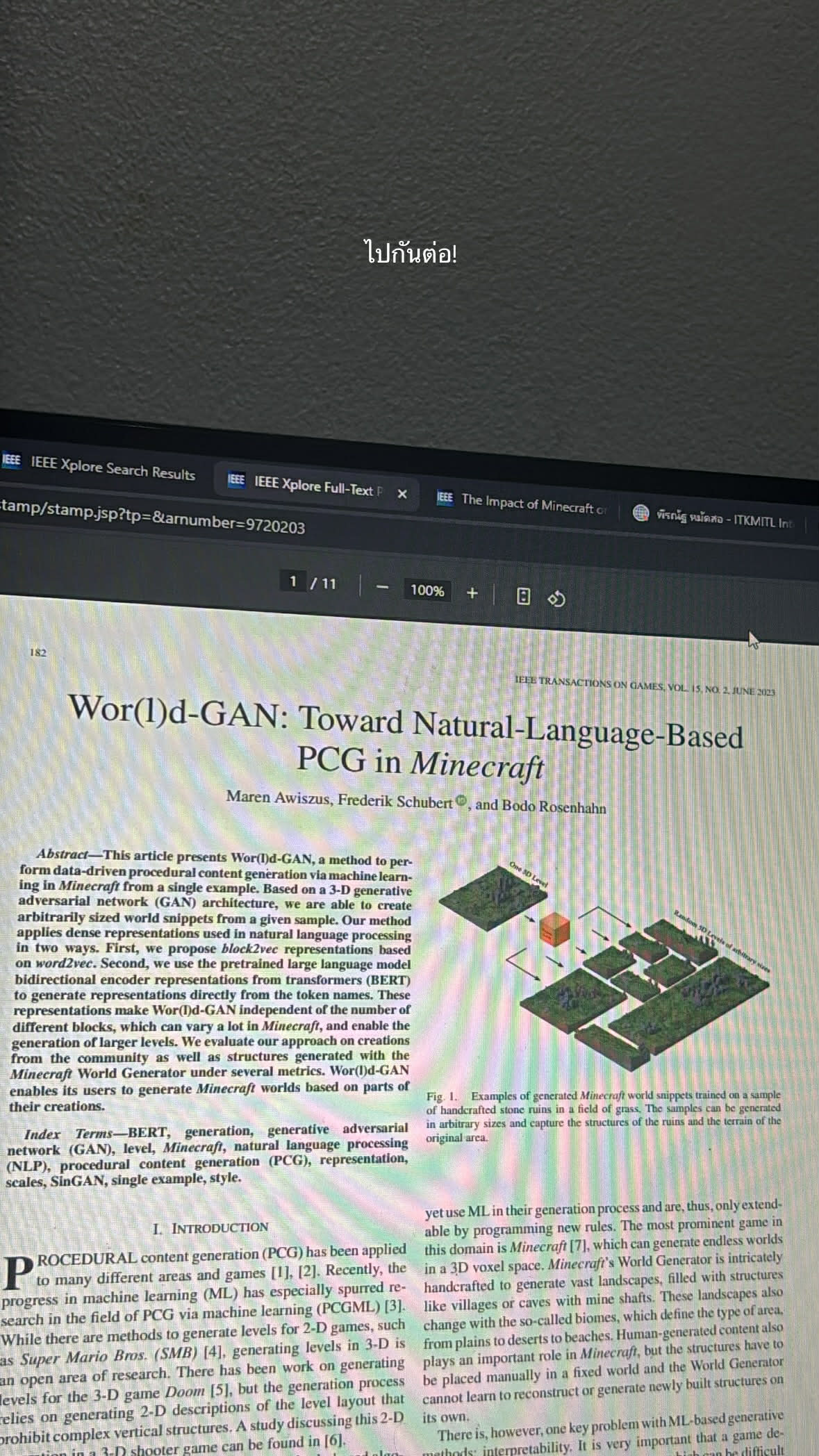Viewport: 819px width, 1456px height.
Task: Click the globe favicon on ITKMITL tab
Action: tap(640, 513)
